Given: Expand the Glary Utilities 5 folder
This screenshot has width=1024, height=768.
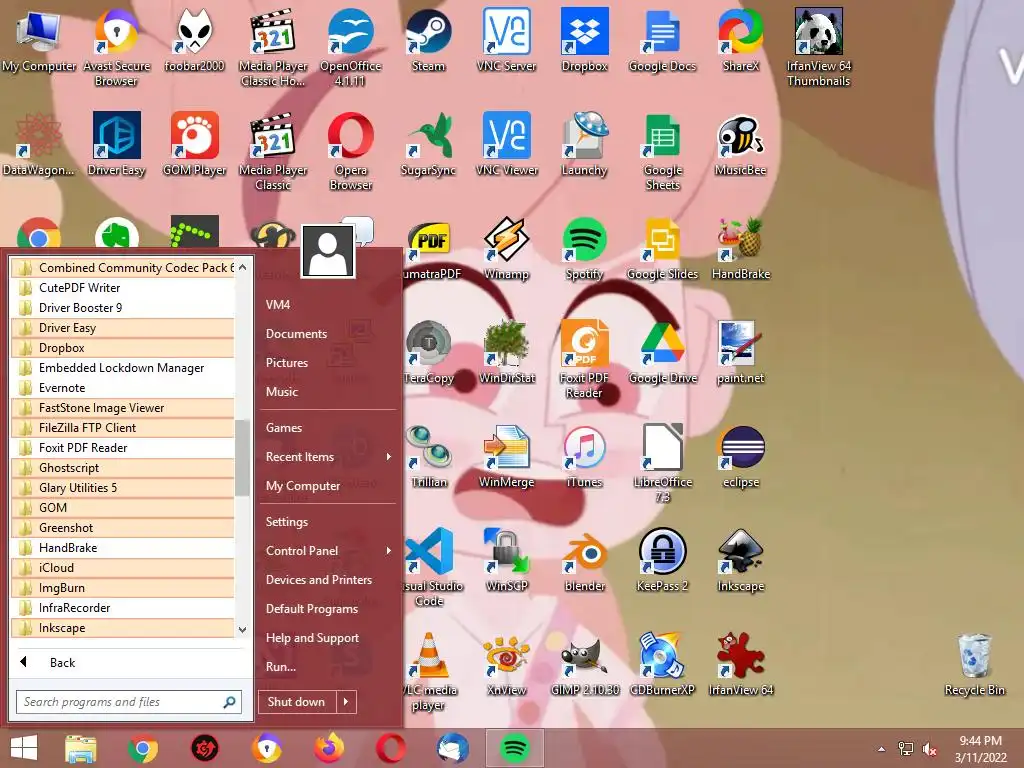Looking at the screenshot, I should click(x=123, y=488).
